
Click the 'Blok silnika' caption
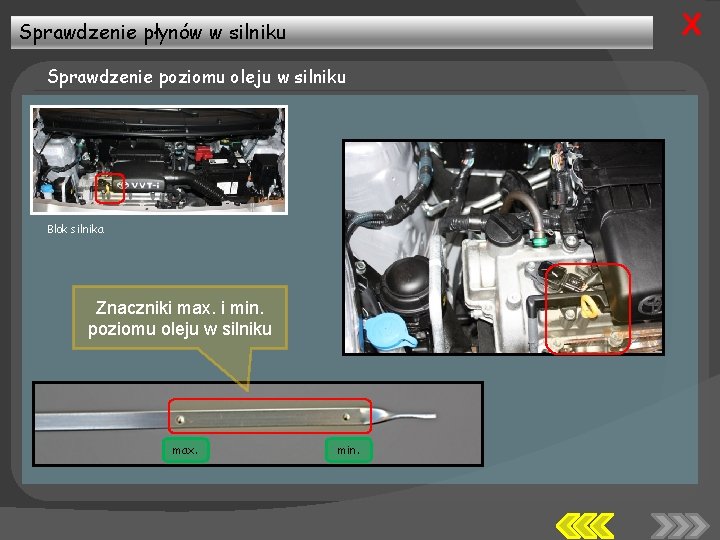[76, 229]
